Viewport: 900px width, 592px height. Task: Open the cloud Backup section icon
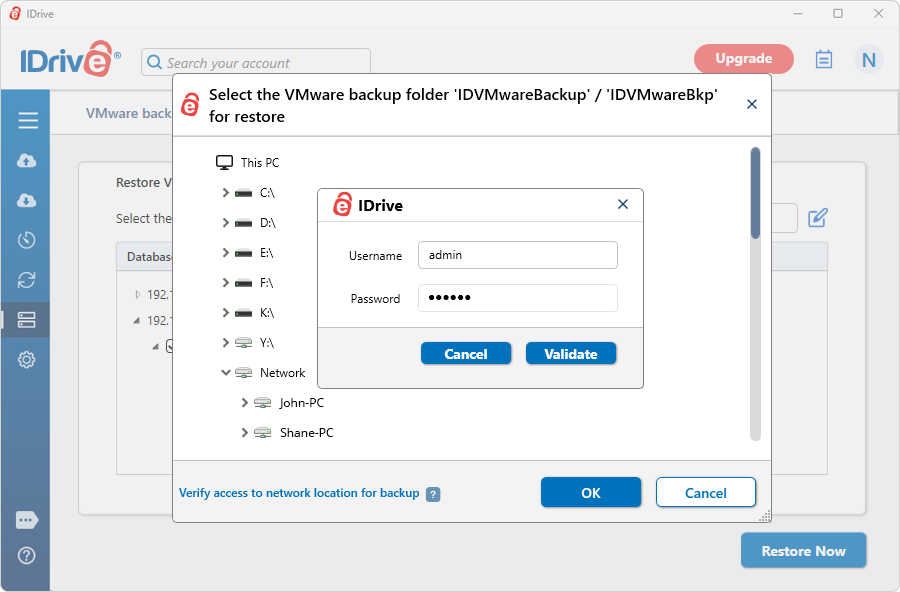click(x=26, y=160)
